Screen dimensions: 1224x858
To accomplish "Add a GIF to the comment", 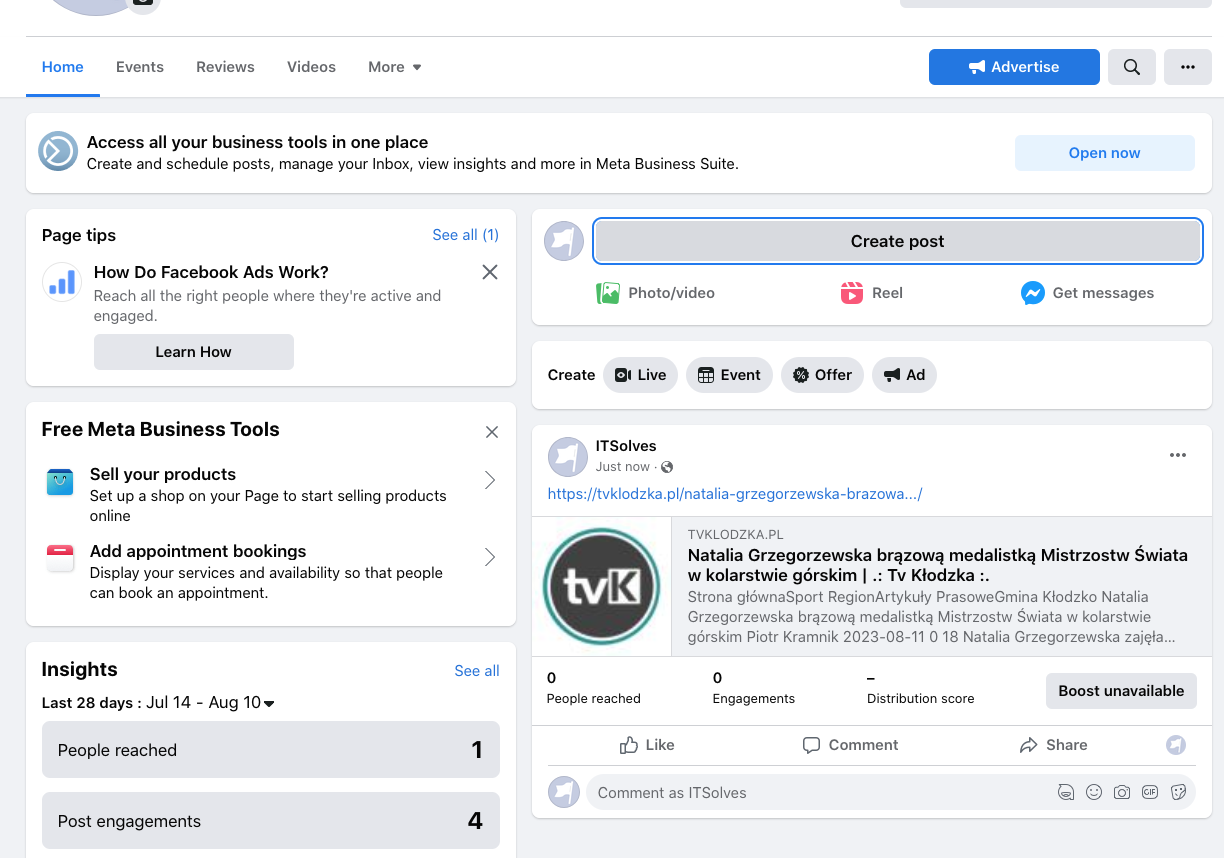I will tap(1150, 792).
